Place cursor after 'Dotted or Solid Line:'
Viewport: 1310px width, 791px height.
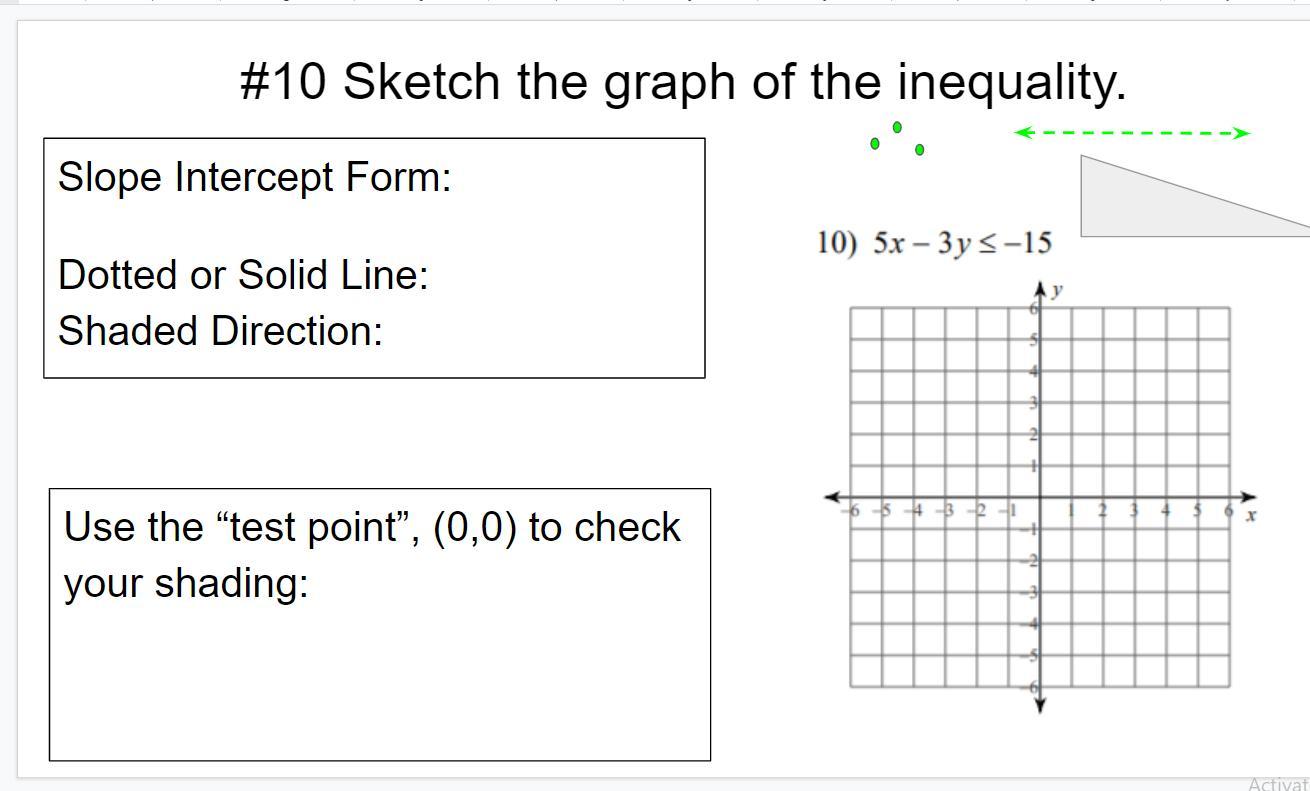(x=430, y=274)
